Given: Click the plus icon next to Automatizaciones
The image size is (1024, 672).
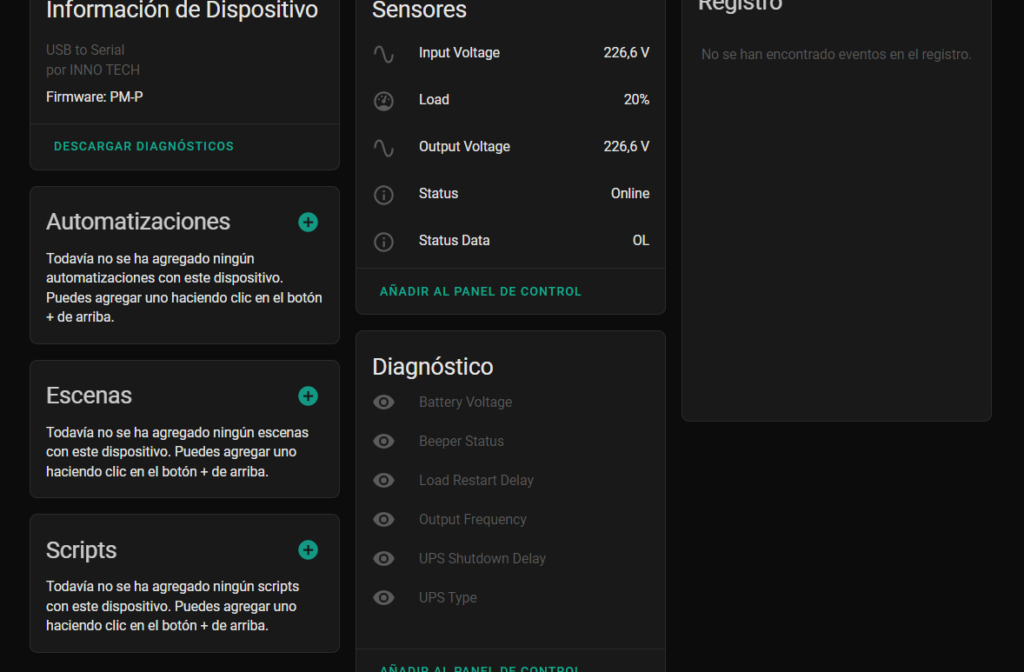Looking at the screenshot, I should (x=308, y=222).
